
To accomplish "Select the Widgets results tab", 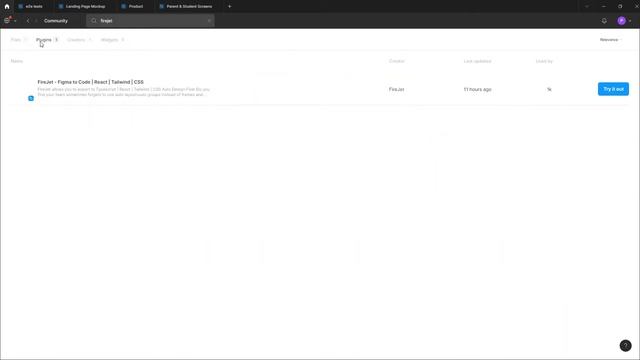I will [x=112, y=40].
